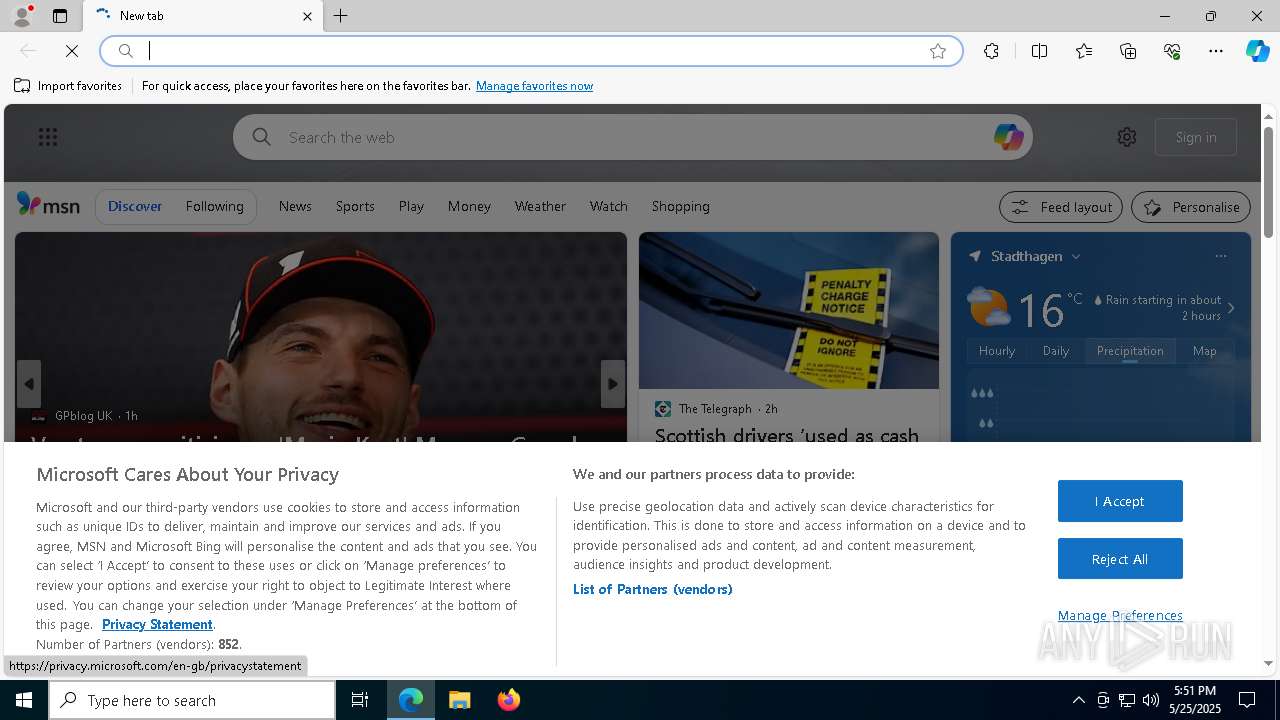Open the Shopping section
The height and width of the screenshot is (720, 1280).
(x=680, y=206)
